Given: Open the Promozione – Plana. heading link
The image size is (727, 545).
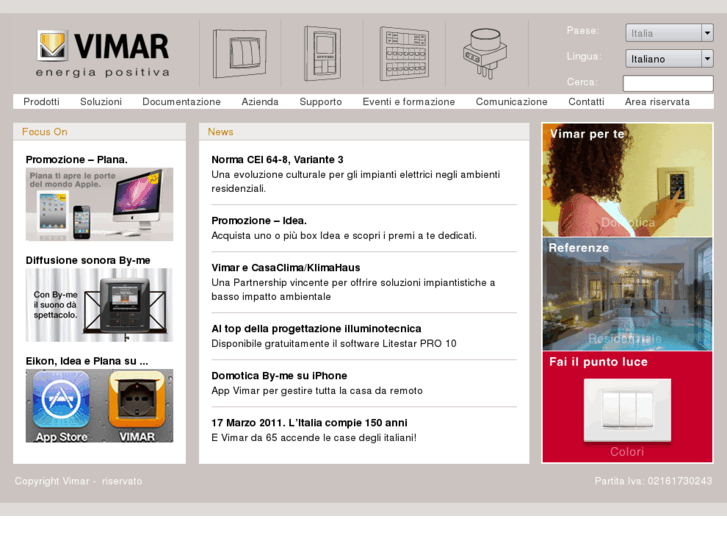Looking at the screenshot, I should coord(77,160).
